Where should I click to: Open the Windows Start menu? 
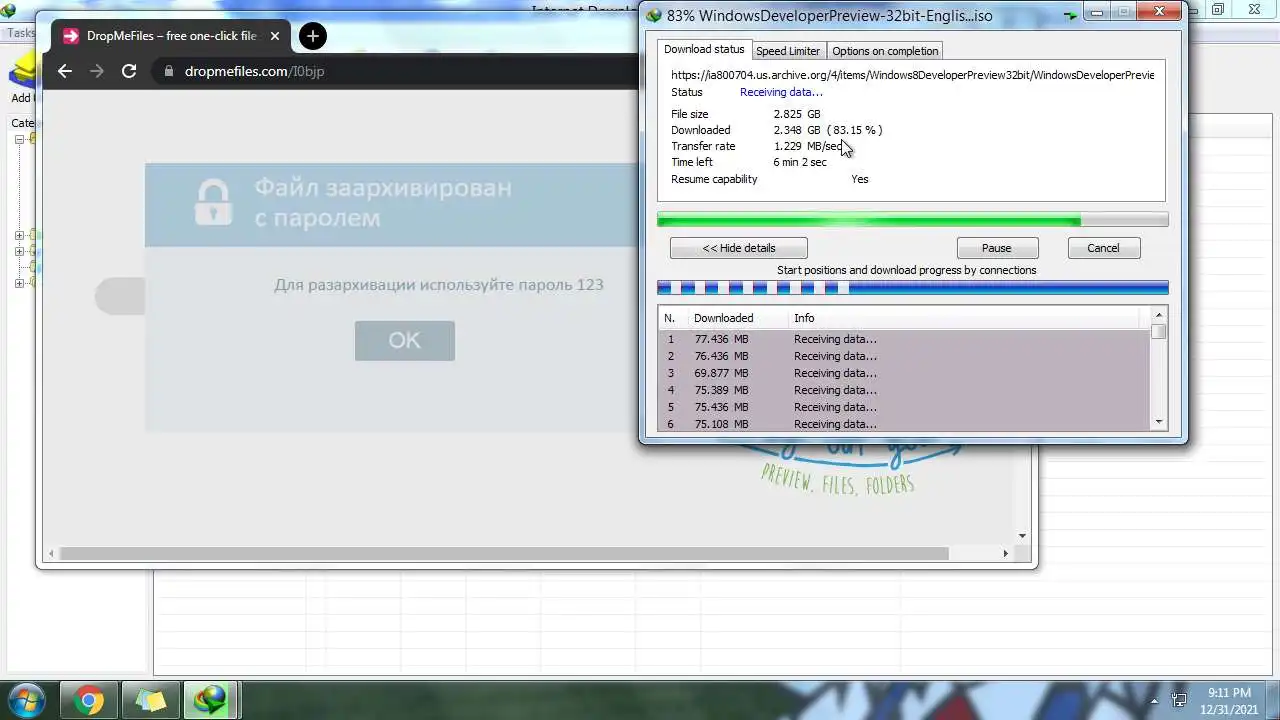click(x=26, y=700)
